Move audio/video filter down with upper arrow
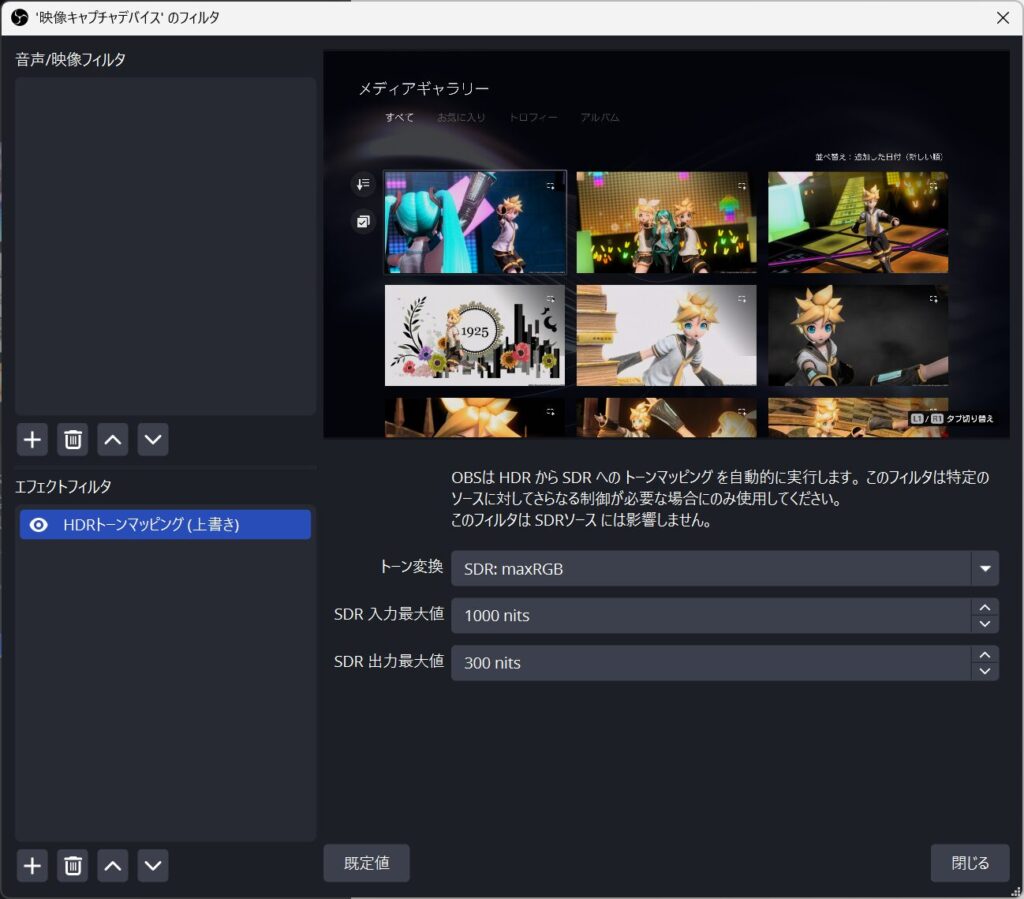 [152, 439]
